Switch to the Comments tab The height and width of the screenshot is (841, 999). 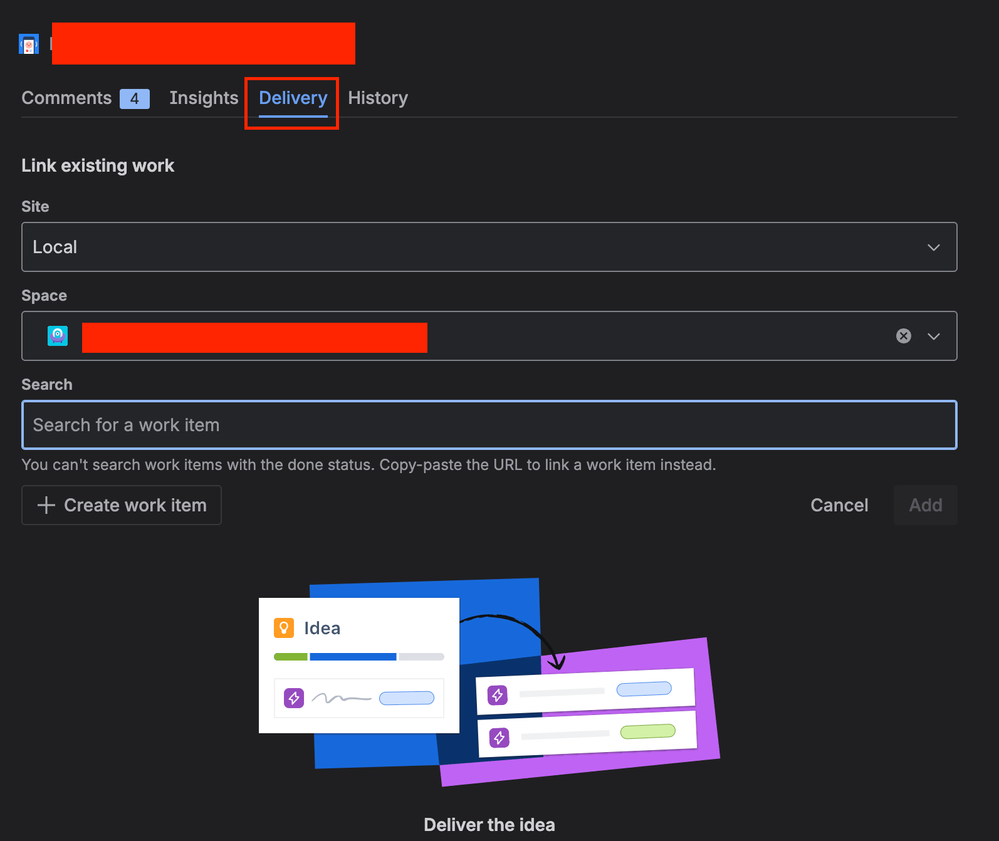[x=66, y=97]
